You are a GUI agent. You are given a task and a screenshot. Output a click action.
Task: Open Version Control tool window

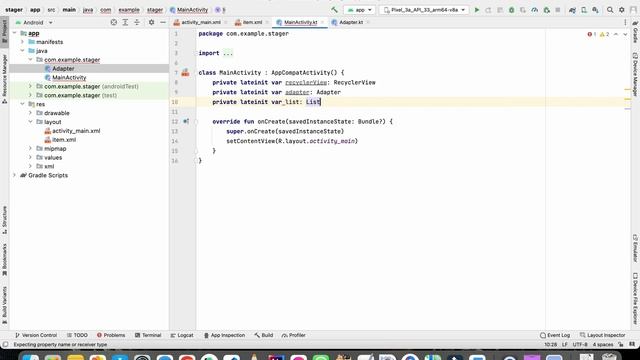point(36,335)
